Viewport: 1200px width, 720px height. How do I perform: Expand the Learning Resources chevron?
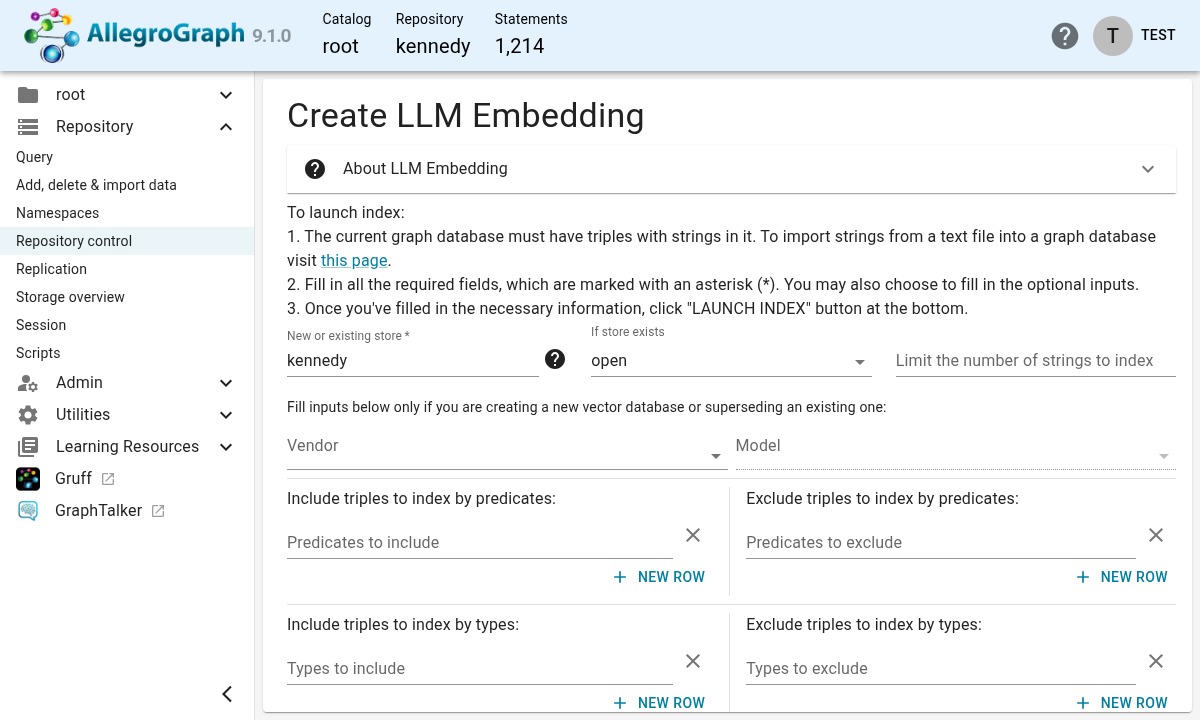point(226,447)
